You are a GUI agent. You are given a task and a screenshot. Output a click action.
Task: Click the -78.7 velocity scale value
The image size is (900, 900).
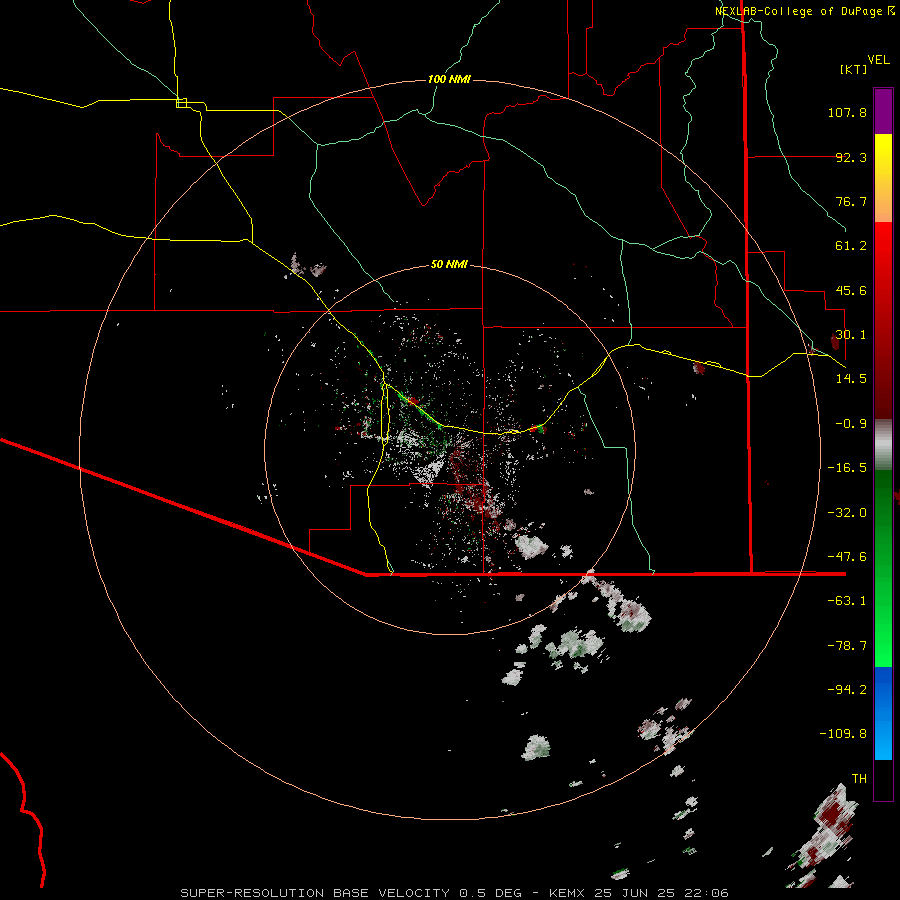(x=847, y=646)
